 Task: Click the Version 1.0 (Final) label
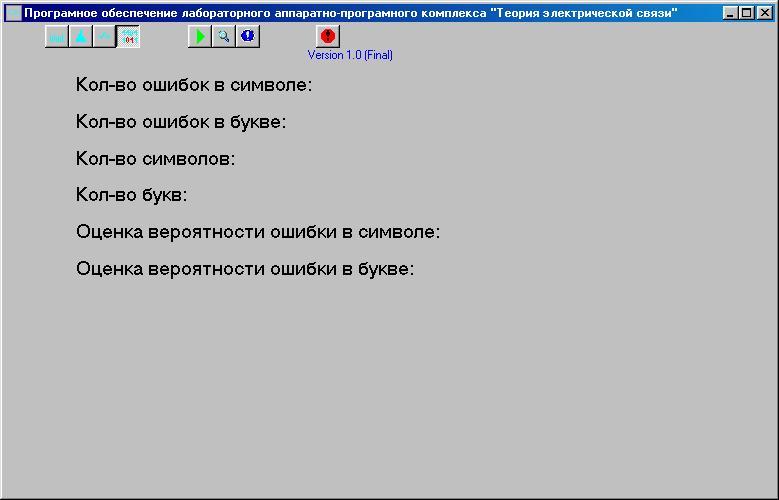coord(350,55)
